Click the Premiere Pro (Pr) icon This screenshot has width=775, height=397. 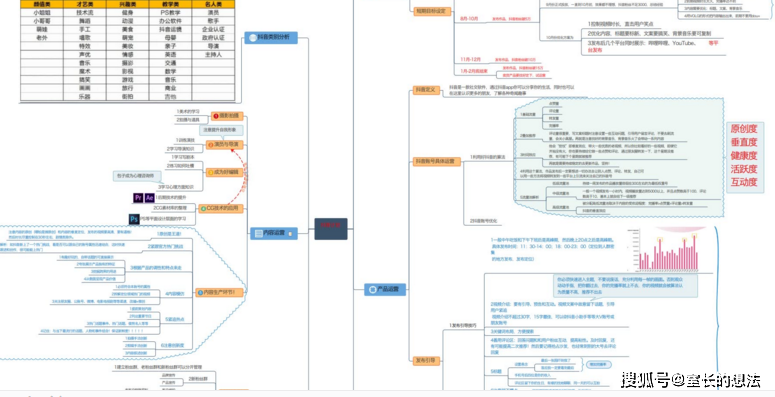pyautogui.click(x=138, y=198)
